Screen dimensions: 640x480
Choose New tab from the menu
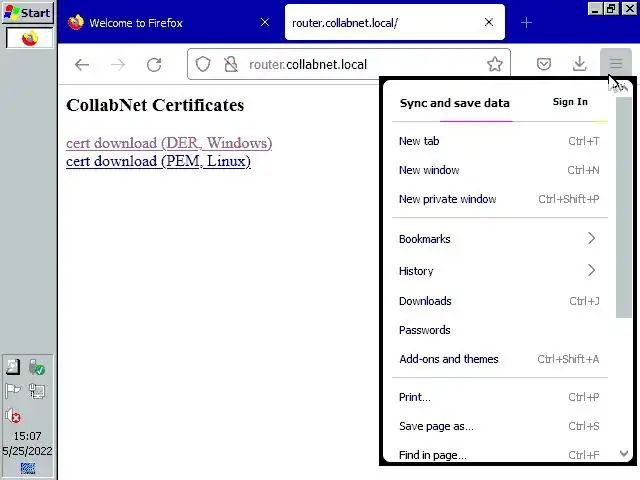click(x=500, y=141)
